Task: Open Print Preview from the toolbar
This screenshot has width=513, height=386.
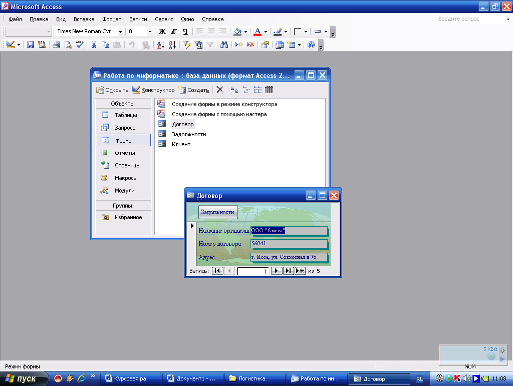Action: point(68,44)
